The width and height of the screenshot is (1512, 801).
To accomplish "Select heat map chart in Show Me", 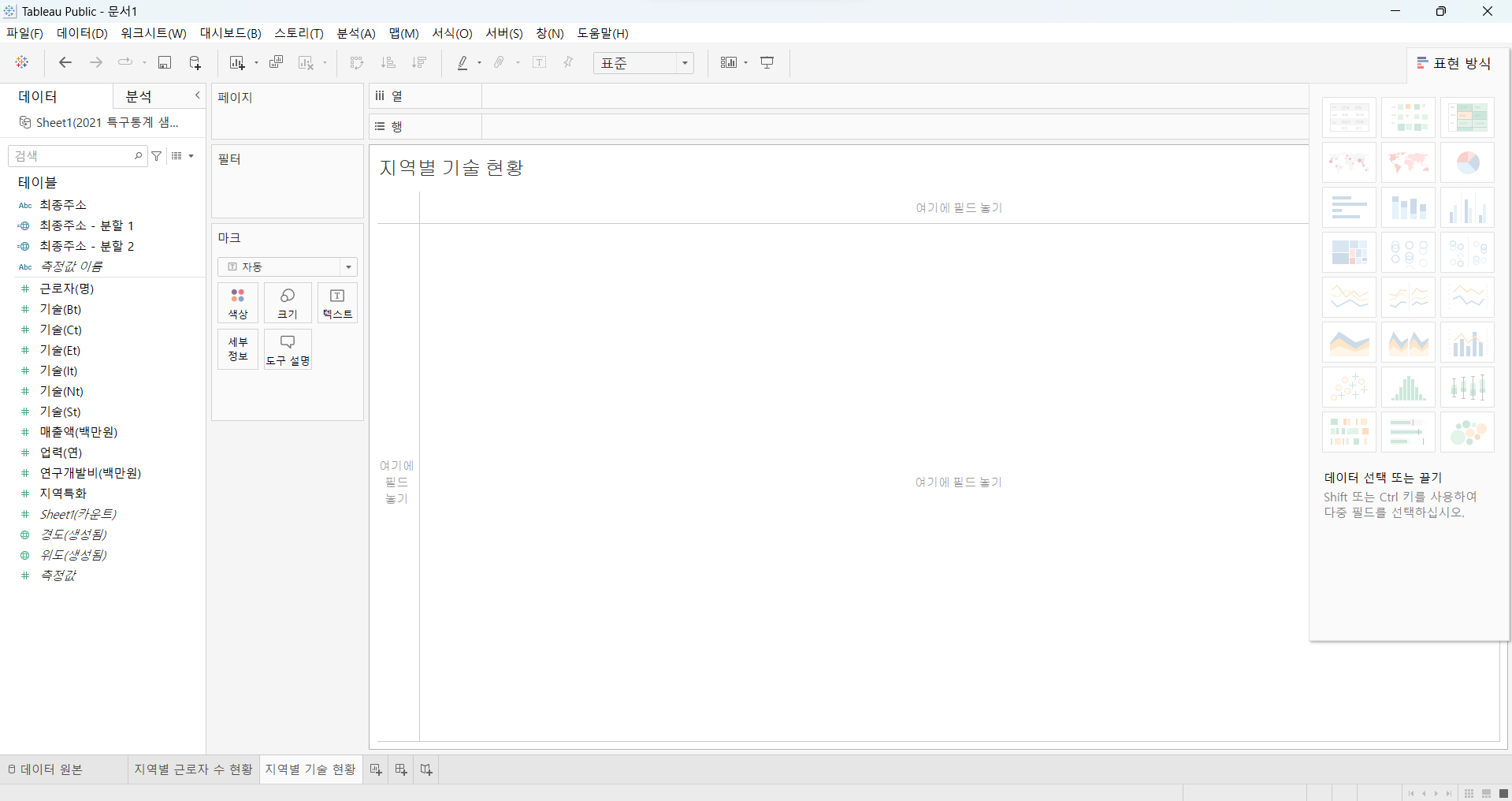I will pyautogui.click(x=1408, y=117).
